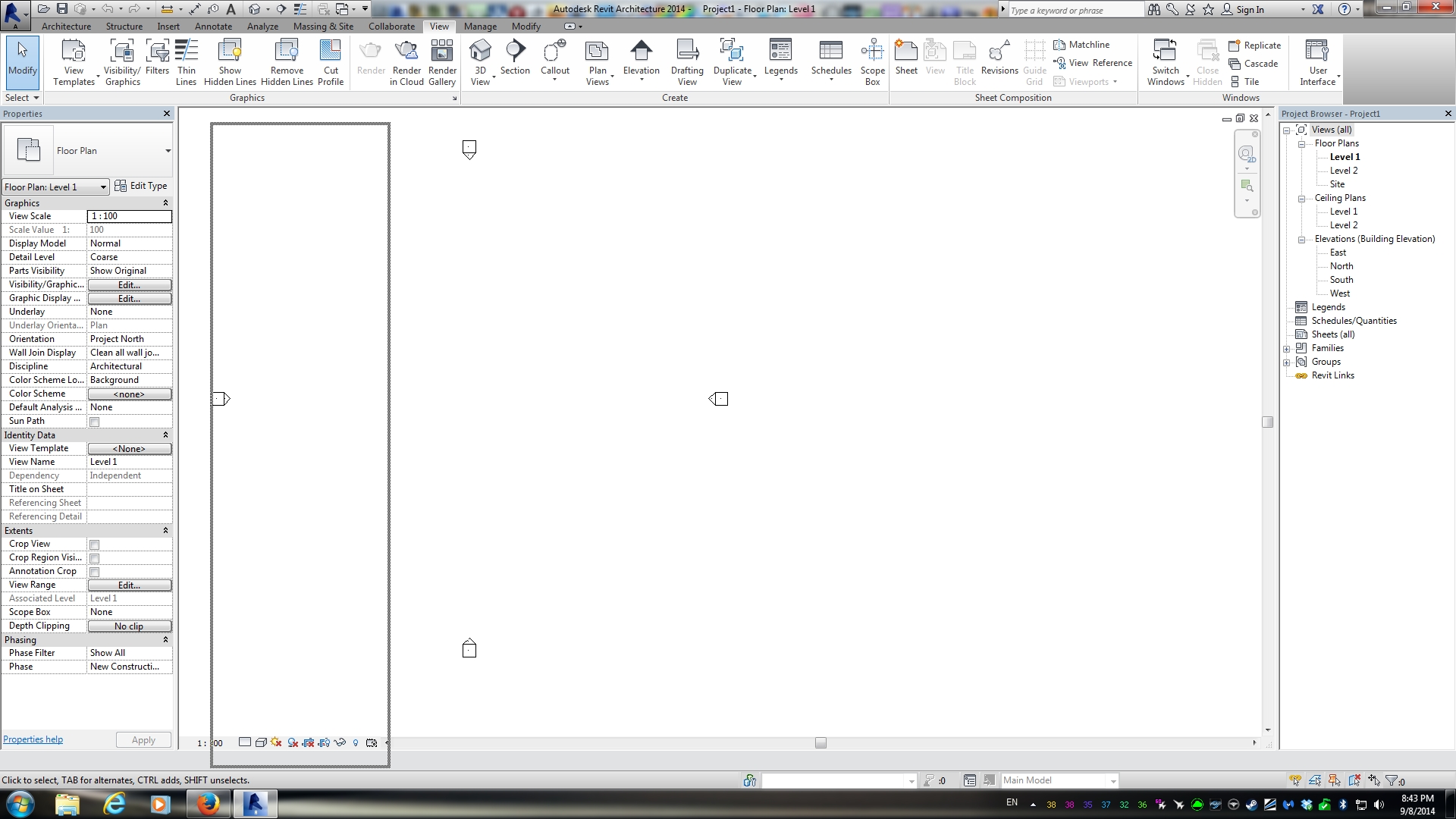Screen dimensions: 1456x819
Task: Click the Edit Type button
Action: point(141,186)
